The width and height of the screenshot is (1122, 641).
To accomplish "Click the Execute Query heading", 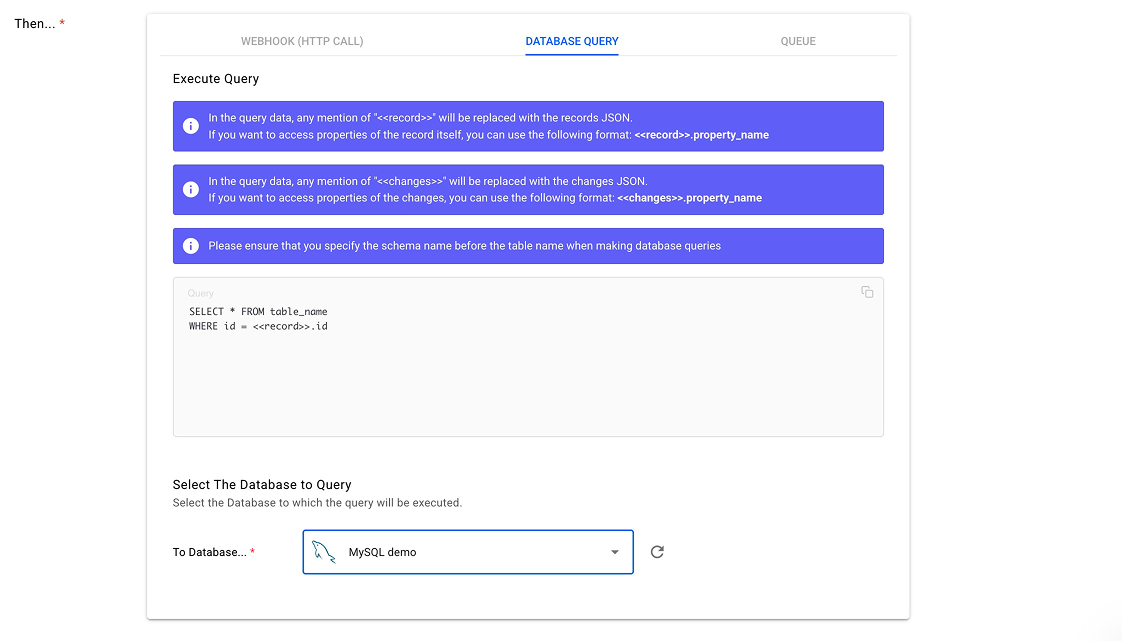I will click(x=216, y=78).
